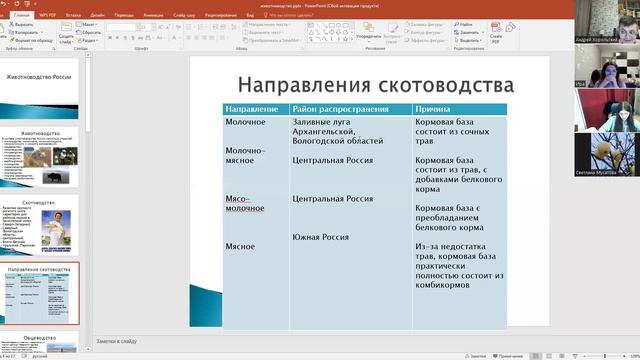Switch to Normal view via status bar icon
Image resolution: width=640 pixels, height=360 pixels.
pyautogui.click(x=536, y=356)
